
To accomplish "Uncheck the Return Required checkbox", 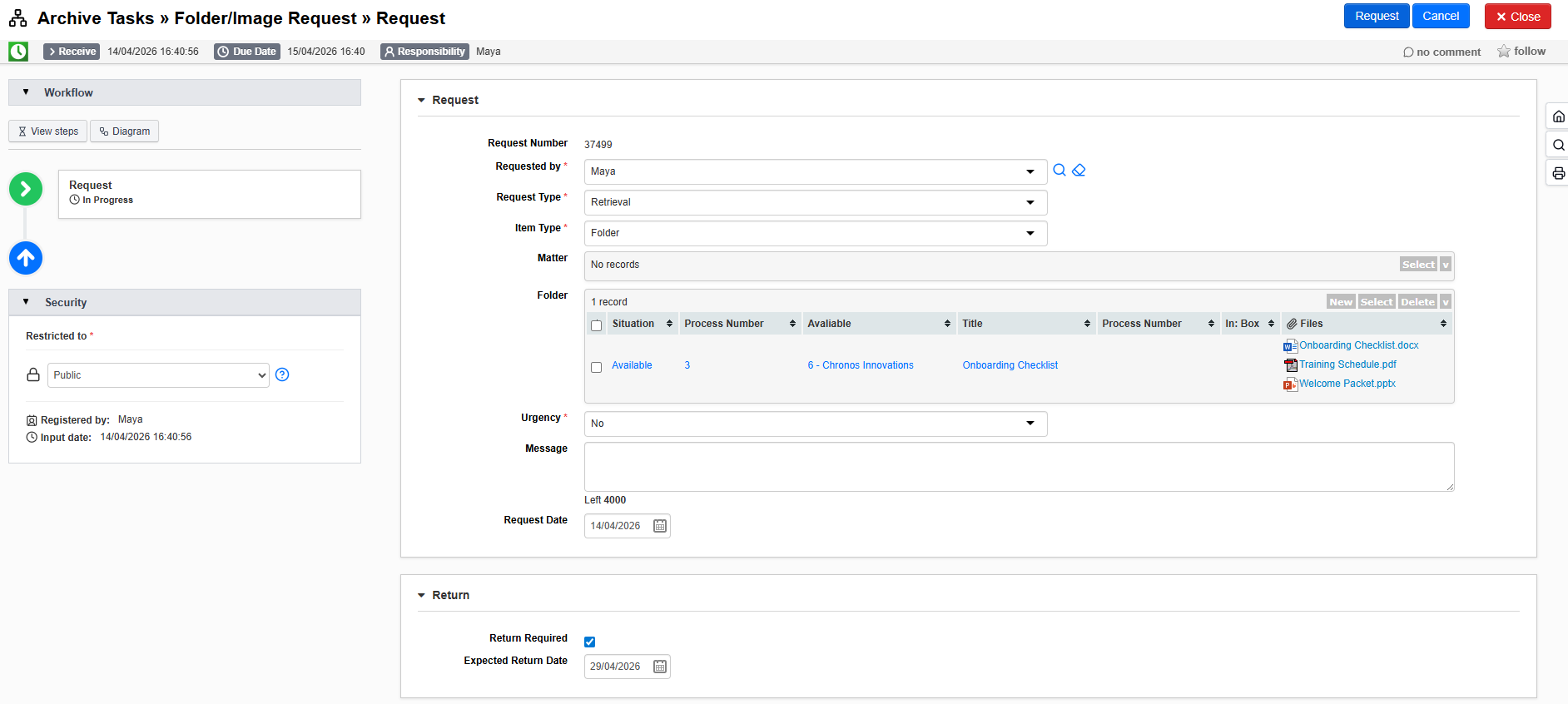I will tap(590, 642).
